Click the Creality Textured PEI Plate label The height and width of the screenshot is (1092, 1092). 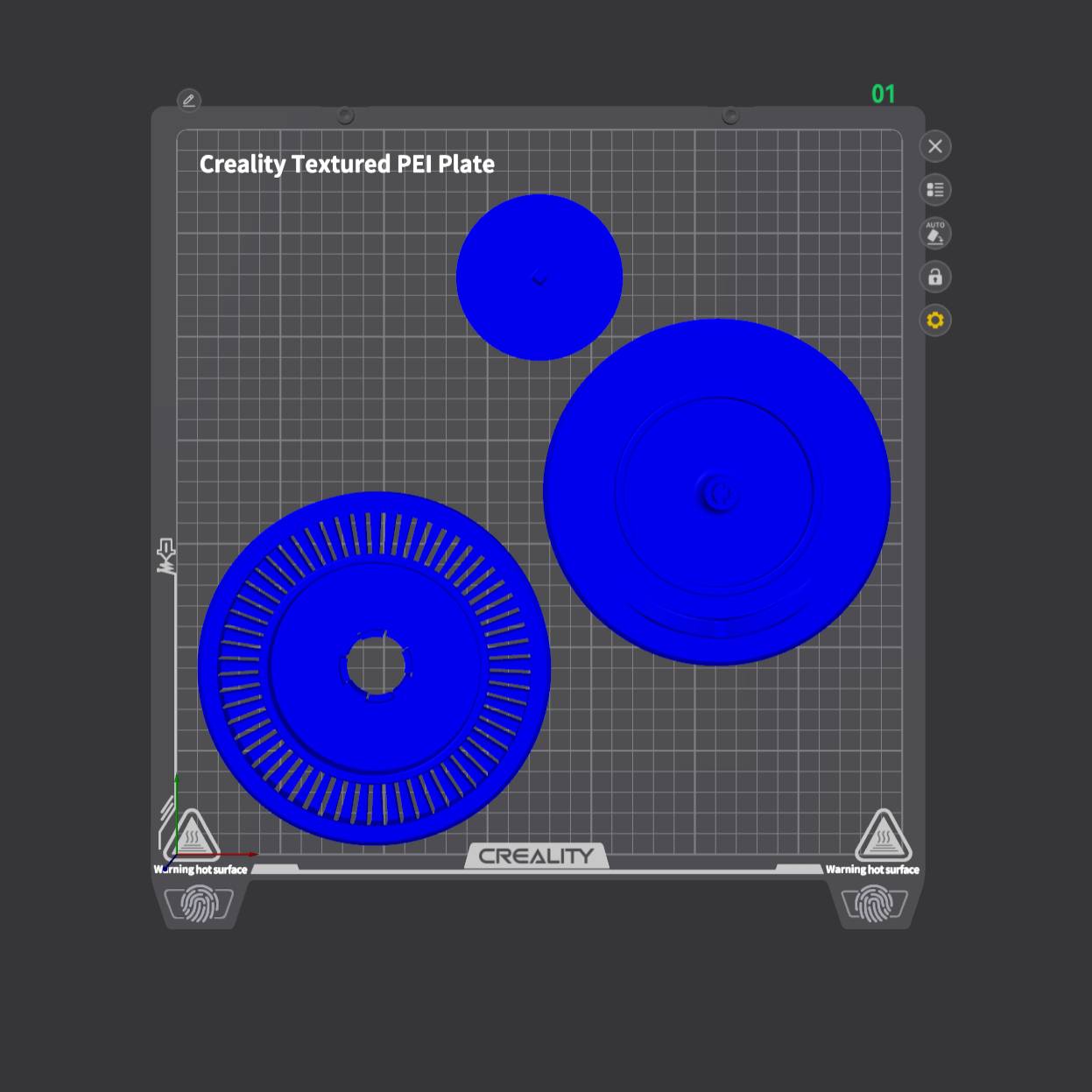347,164
